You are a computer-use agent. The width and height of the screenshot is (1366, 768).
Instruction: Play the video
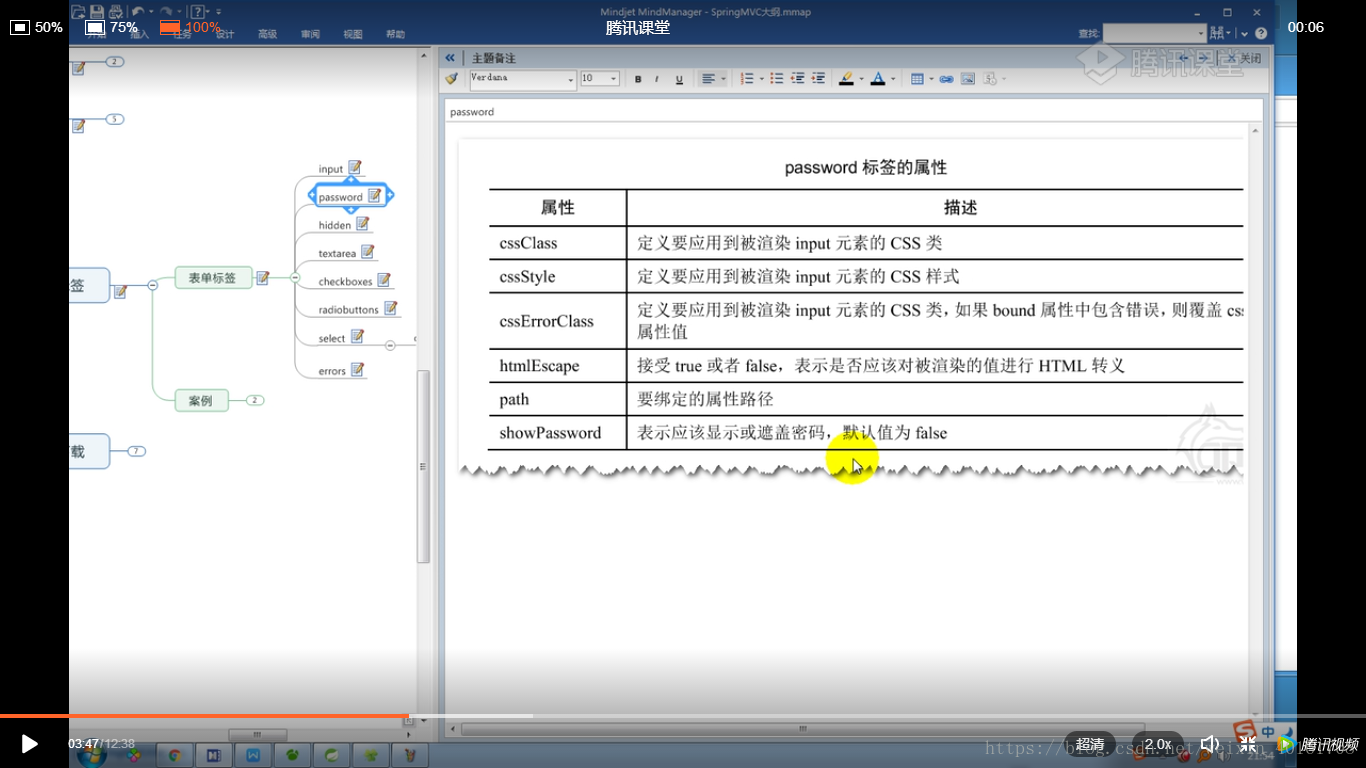29,744
